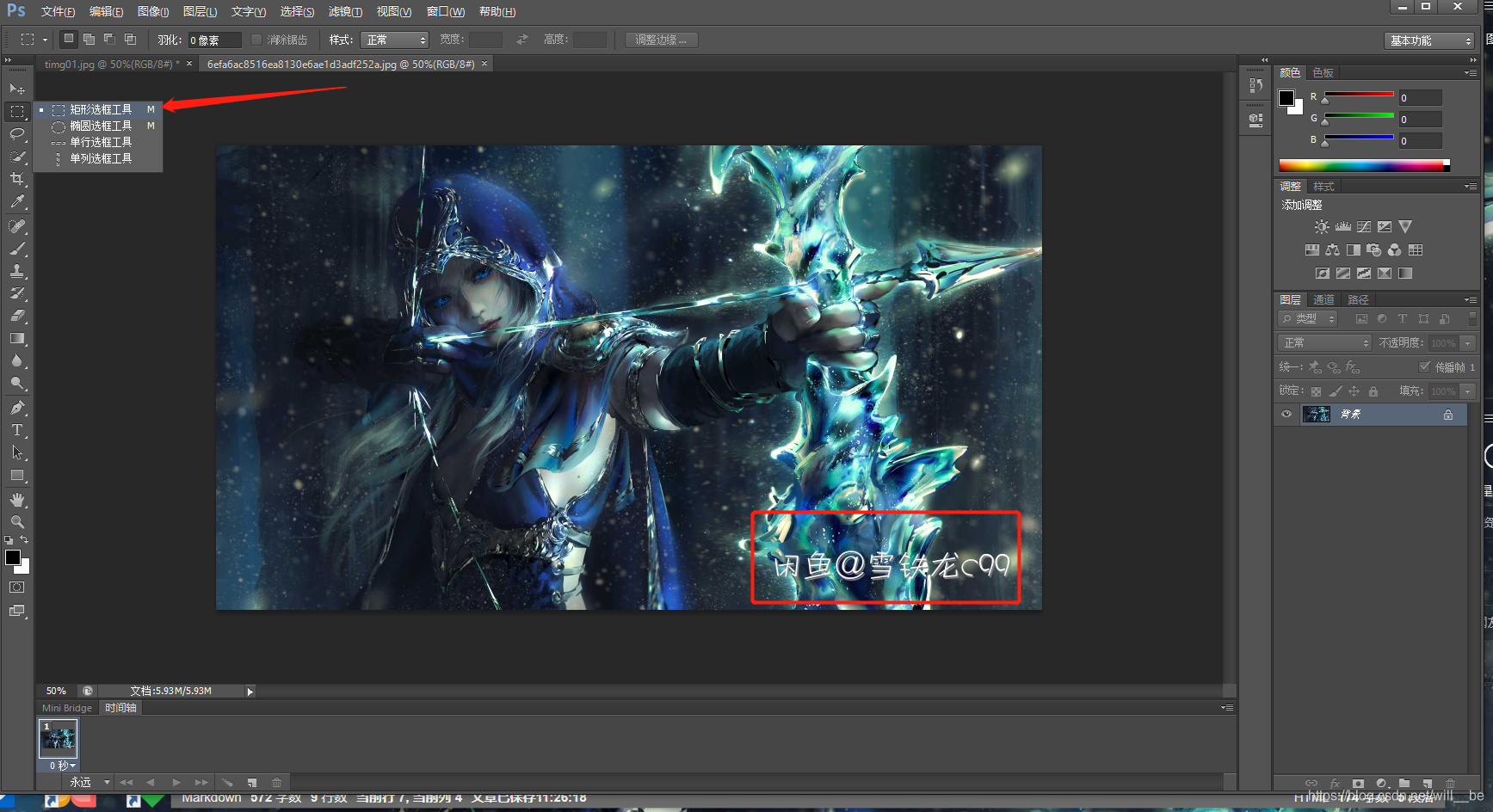
Task: Toggle the anti-alias checkbox (消除锯齿)
Action: tap(256, 40)
